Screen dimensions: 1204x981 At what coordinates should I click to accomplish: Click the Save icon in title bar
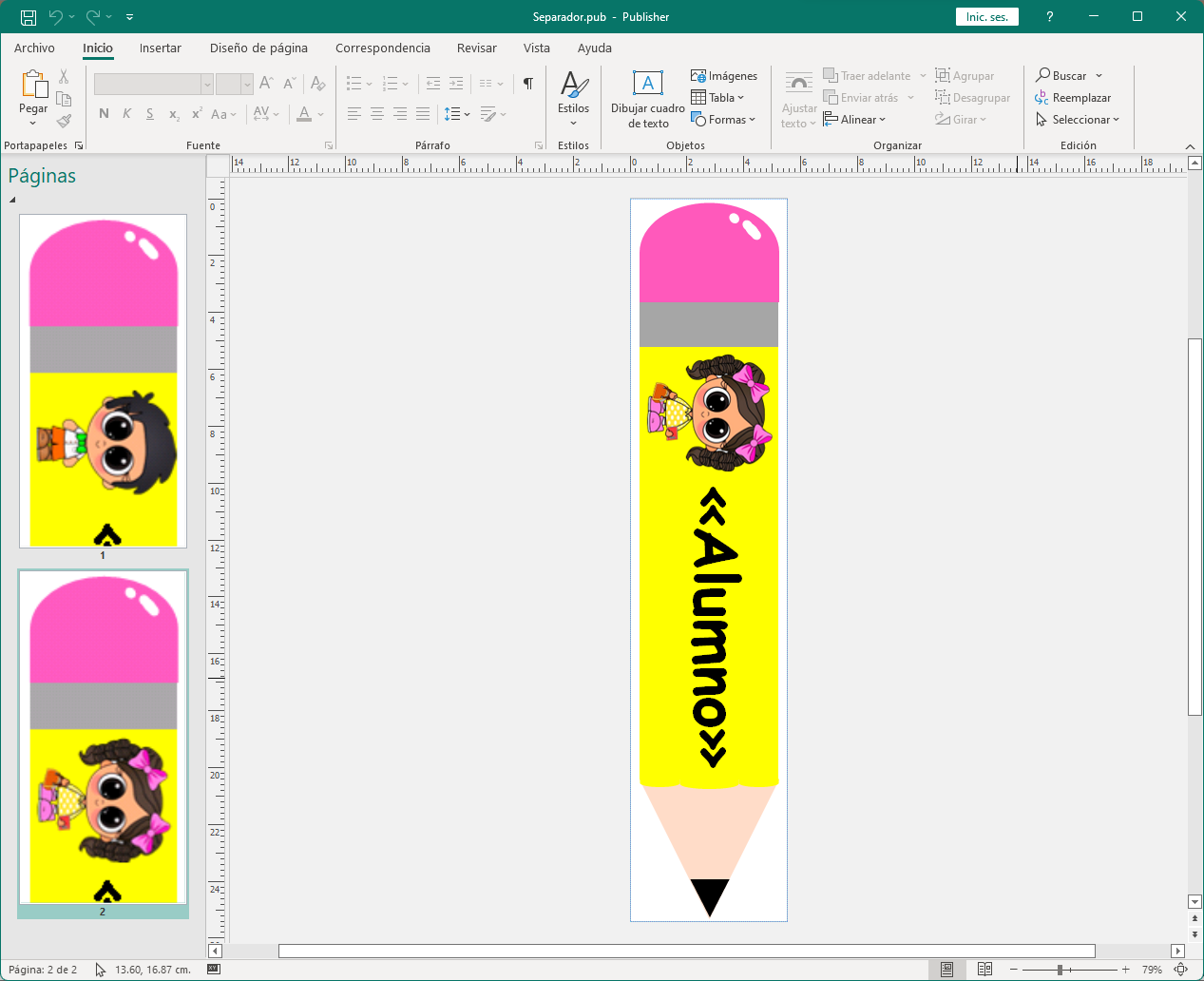29,17
